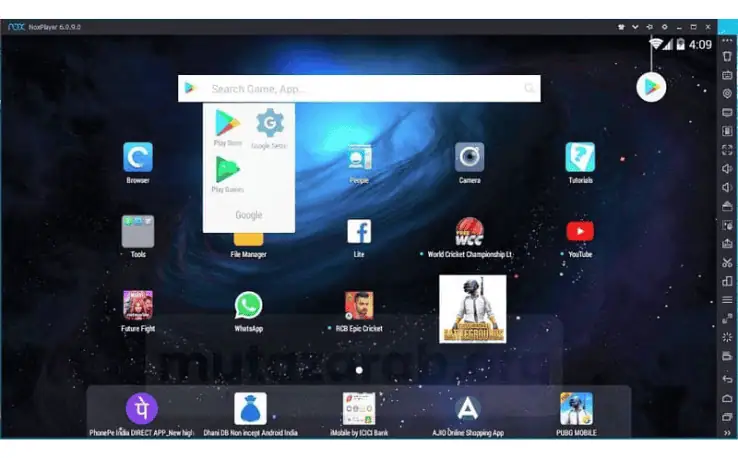Toggle fullscreen with the sidebar corners icon
738x458 pixels.
(727, 150)
